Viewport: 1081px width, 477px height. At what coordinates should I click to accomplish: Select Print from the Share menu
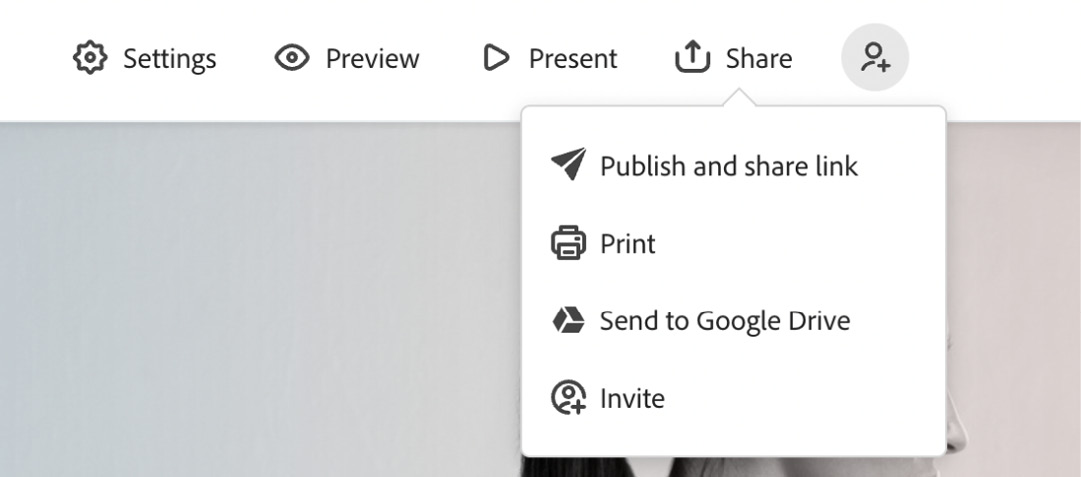(627, 243)
